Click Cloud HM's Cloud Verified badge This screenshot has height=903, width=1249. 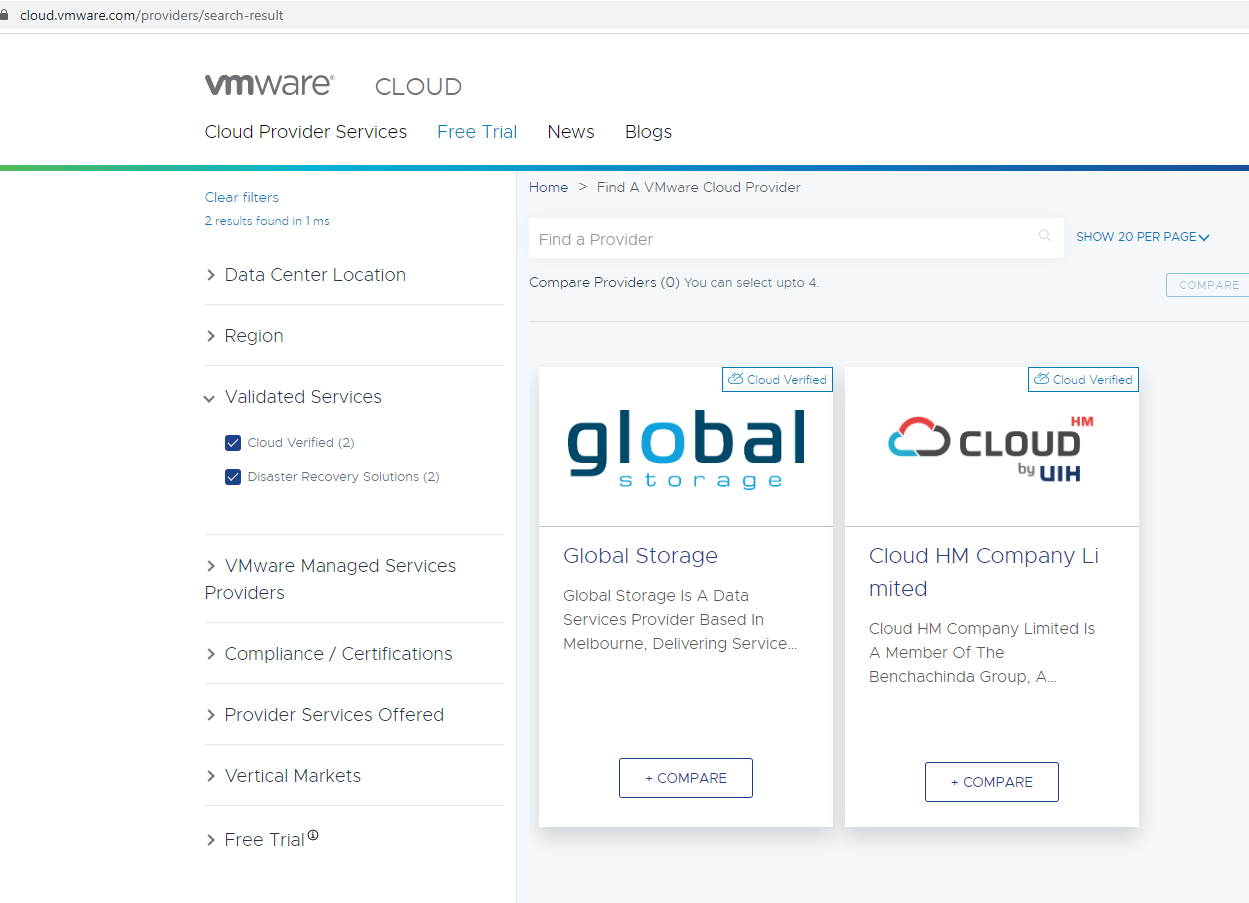tap(1083, 379)
